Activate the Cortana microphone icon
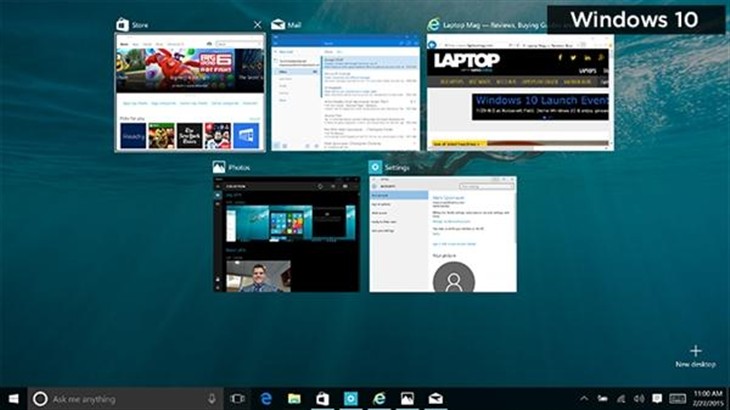This screenshot has width=730, height=410. point(212,399)
